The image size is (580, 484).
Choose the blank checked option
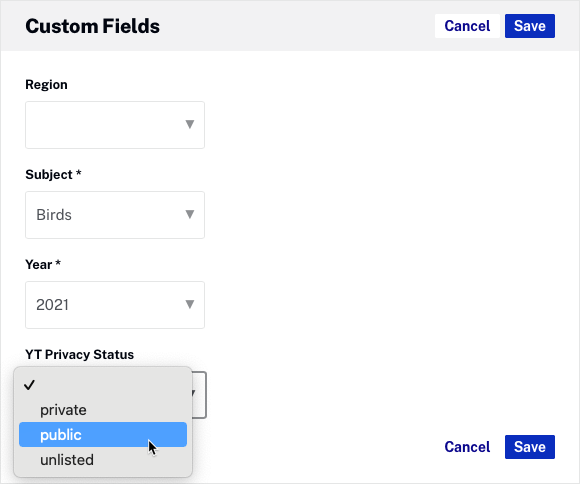[103, 385]
